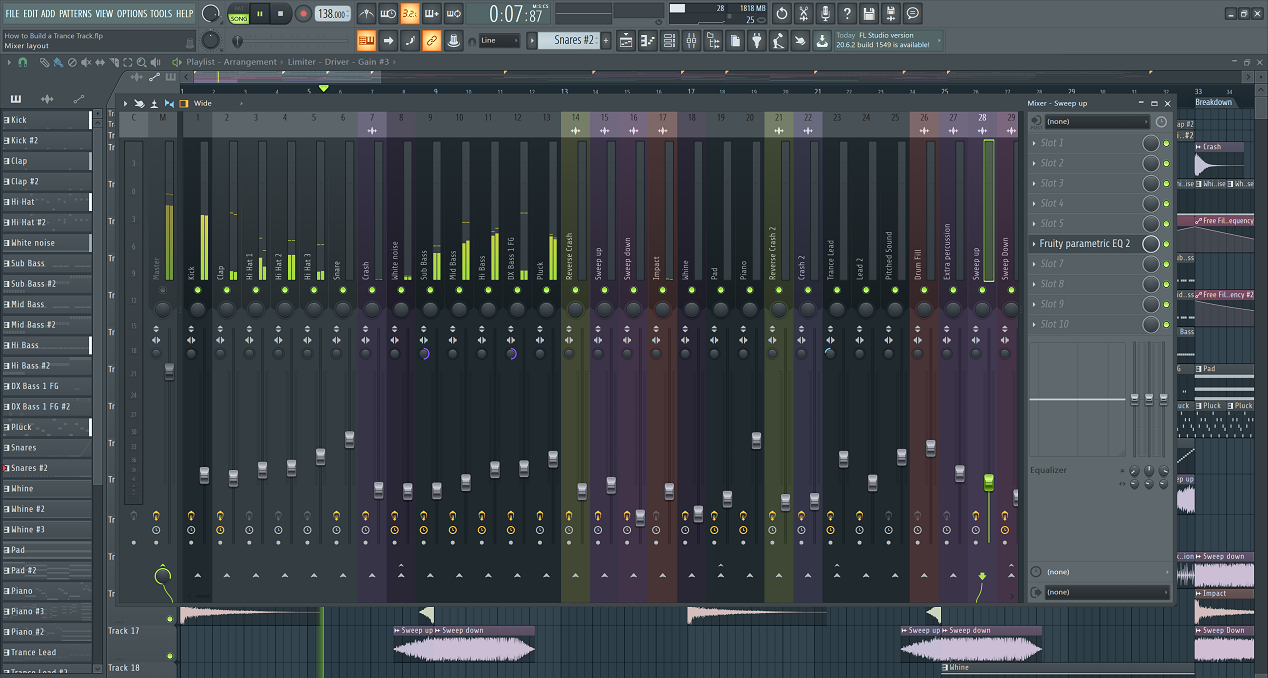This screenshot has height=678, width=1268.
Task: Raise the Sweep up channel volume fader
Action: click(x=988, y=483)
